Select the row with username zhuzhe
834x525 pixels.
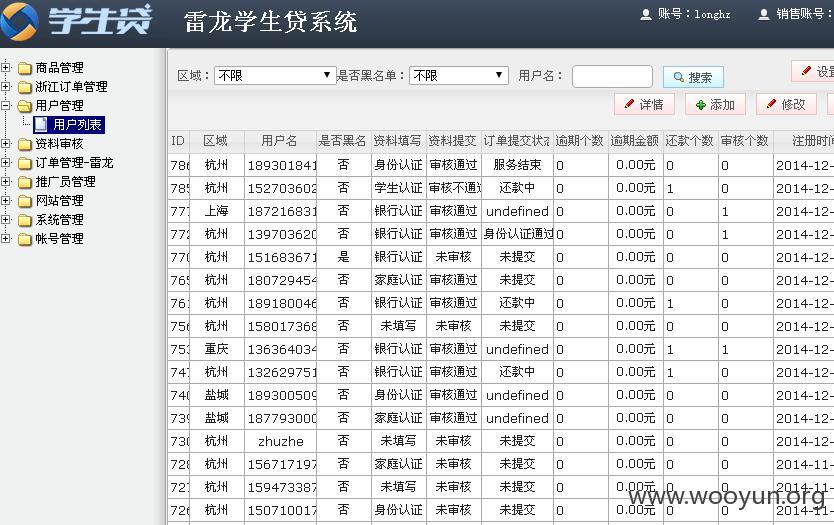500,441
